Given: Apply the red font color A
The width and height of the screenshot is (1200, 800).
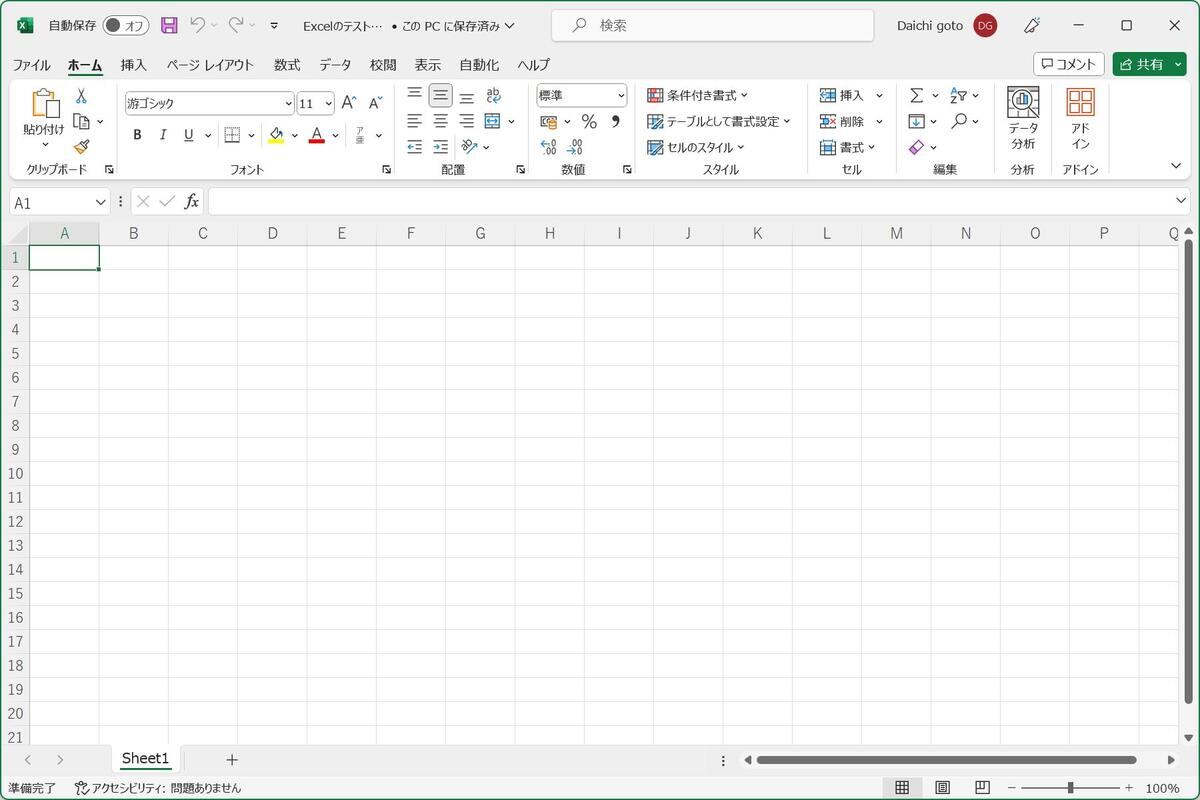Looking at the screenshot, I should point(317,135).
